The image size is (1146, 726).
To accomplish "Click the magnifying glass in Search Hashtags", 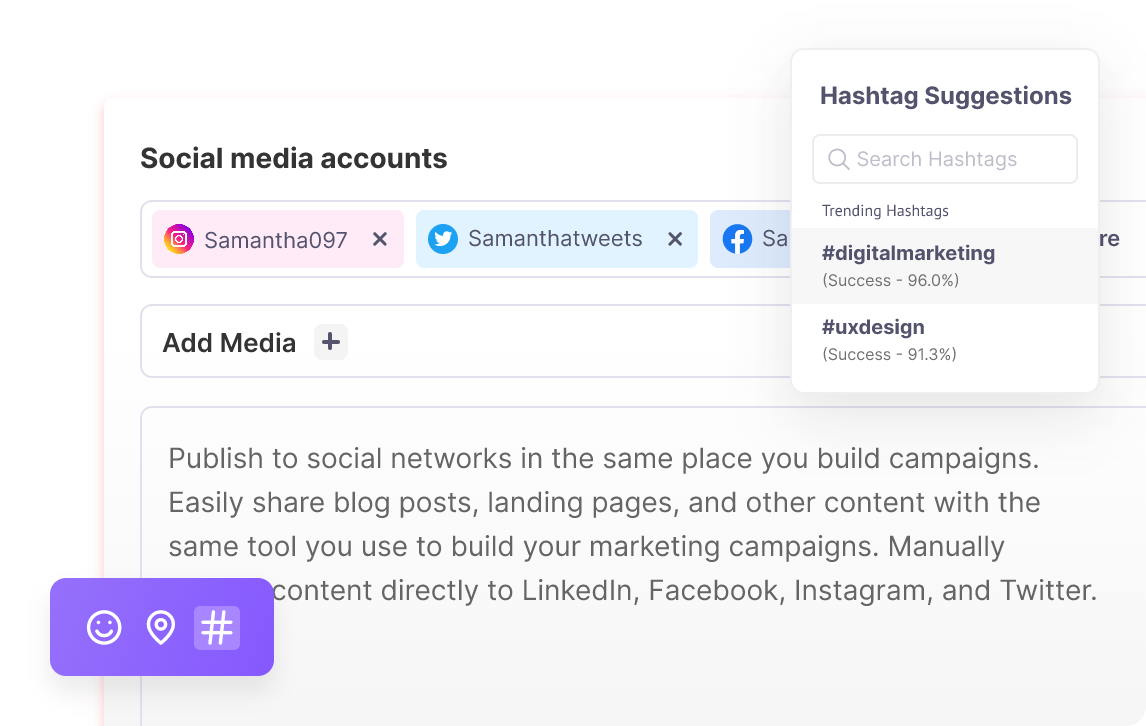I will point(837,159).
